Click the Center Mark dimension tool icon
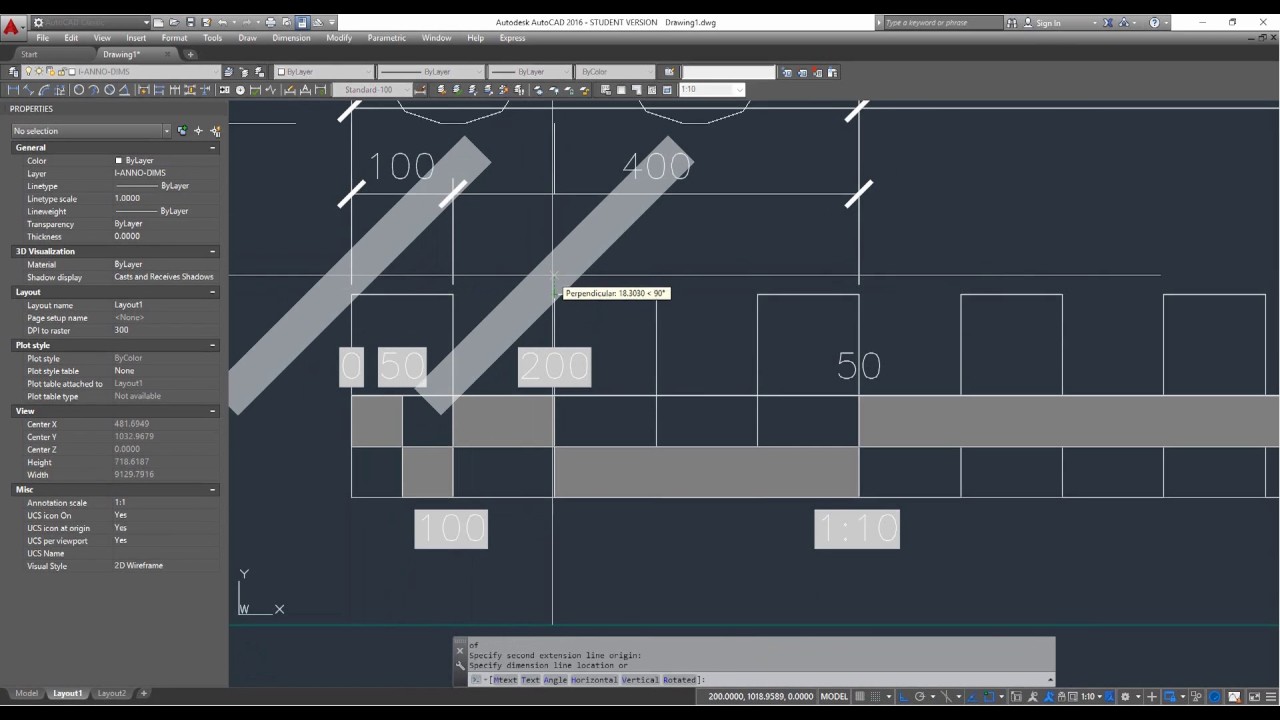 tap(240, 90)
